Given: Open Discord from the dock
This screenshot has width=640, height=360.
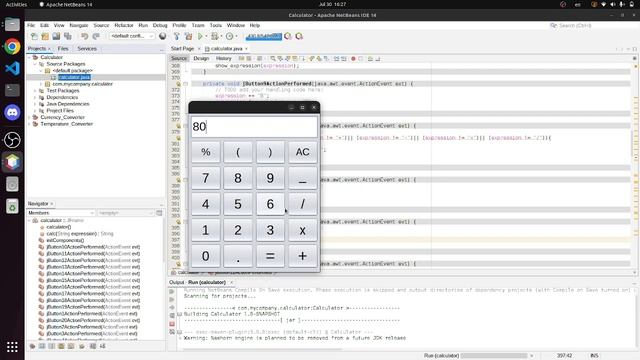Looking at the screenshot, I should [12, 112].
